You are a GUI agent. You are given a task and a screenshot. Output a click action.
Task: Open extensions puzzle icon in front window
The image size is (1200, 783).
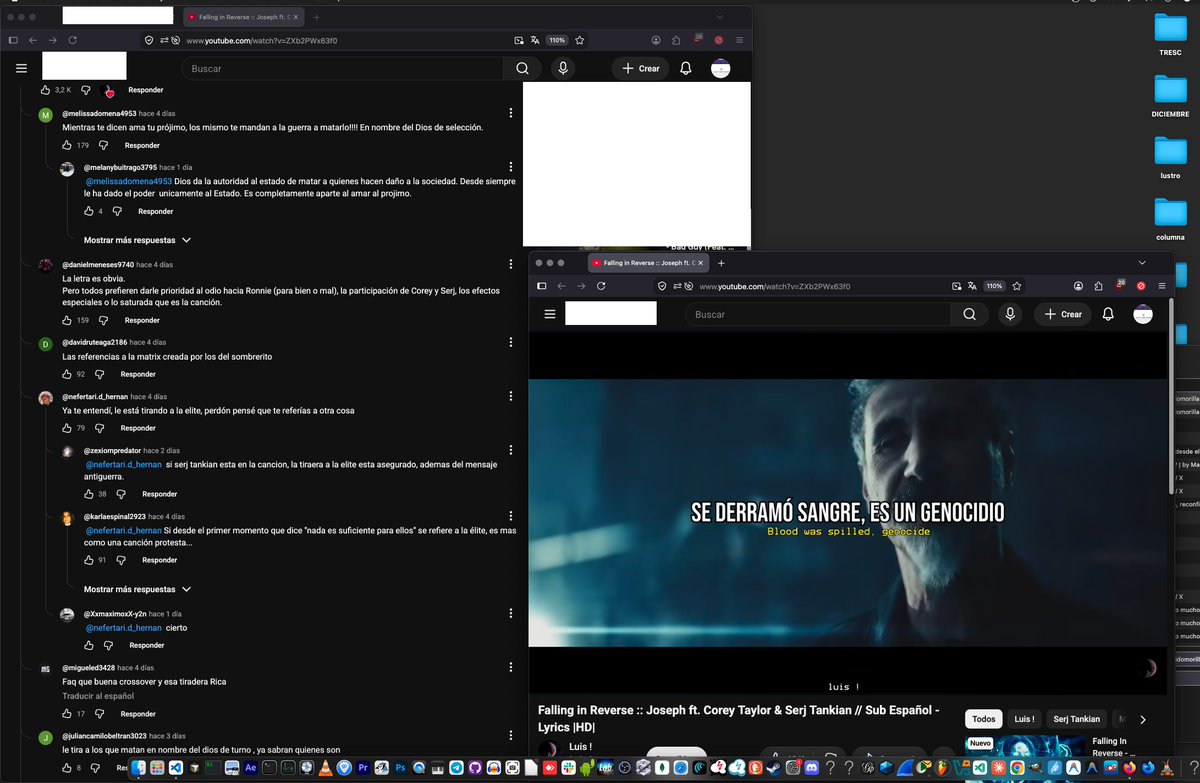click(1098, 286)
